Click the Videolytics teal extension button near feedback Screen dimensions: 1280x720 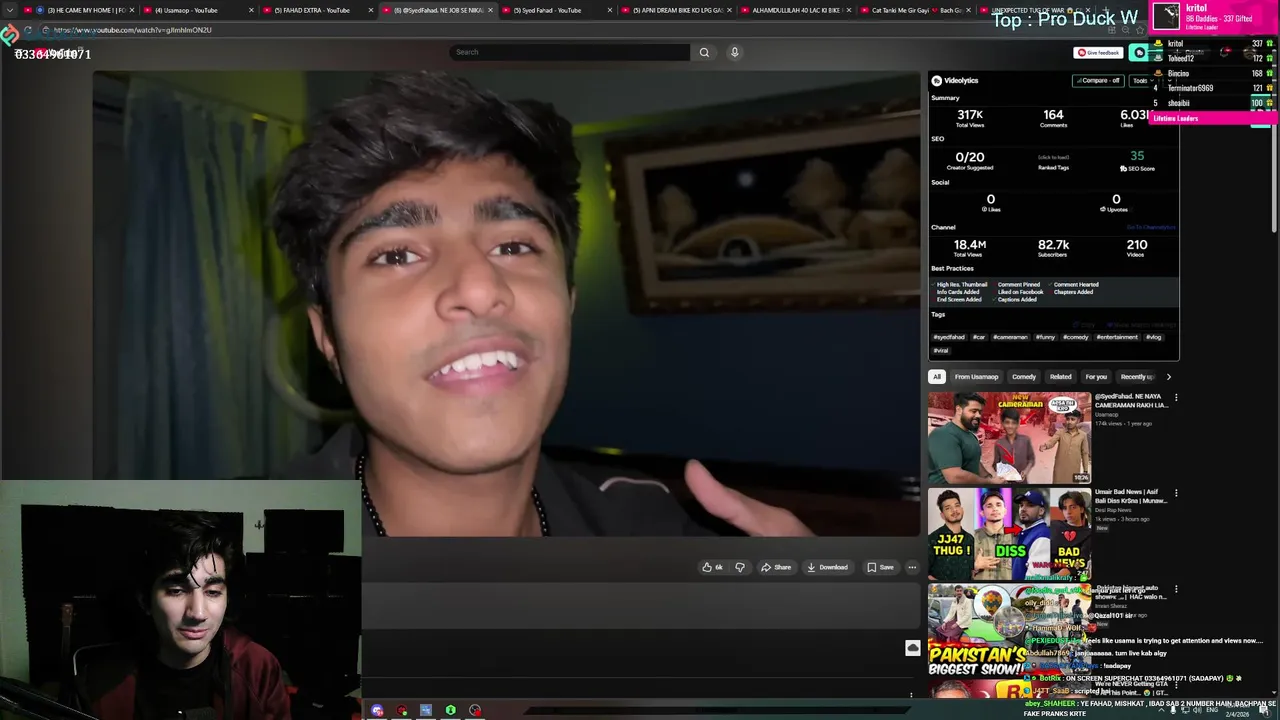pos(1139,53)
